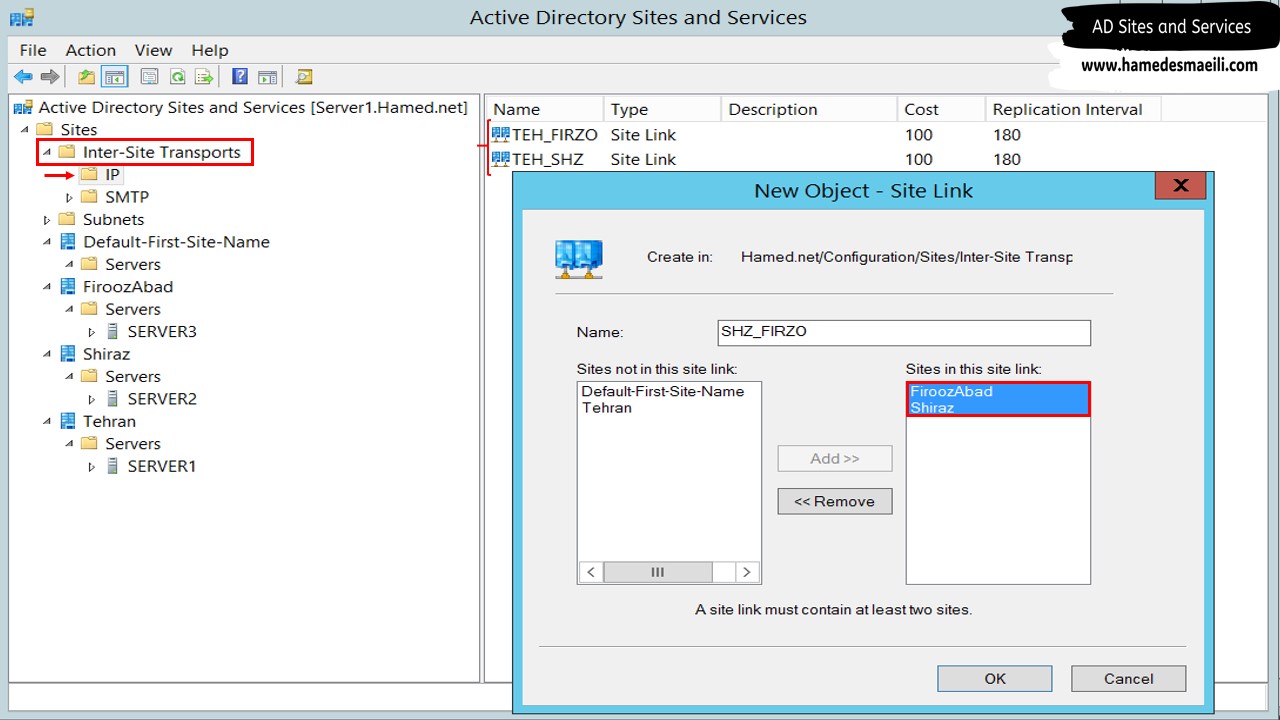
Task: Expand the SMTP tree node
Action: [69, 197]
